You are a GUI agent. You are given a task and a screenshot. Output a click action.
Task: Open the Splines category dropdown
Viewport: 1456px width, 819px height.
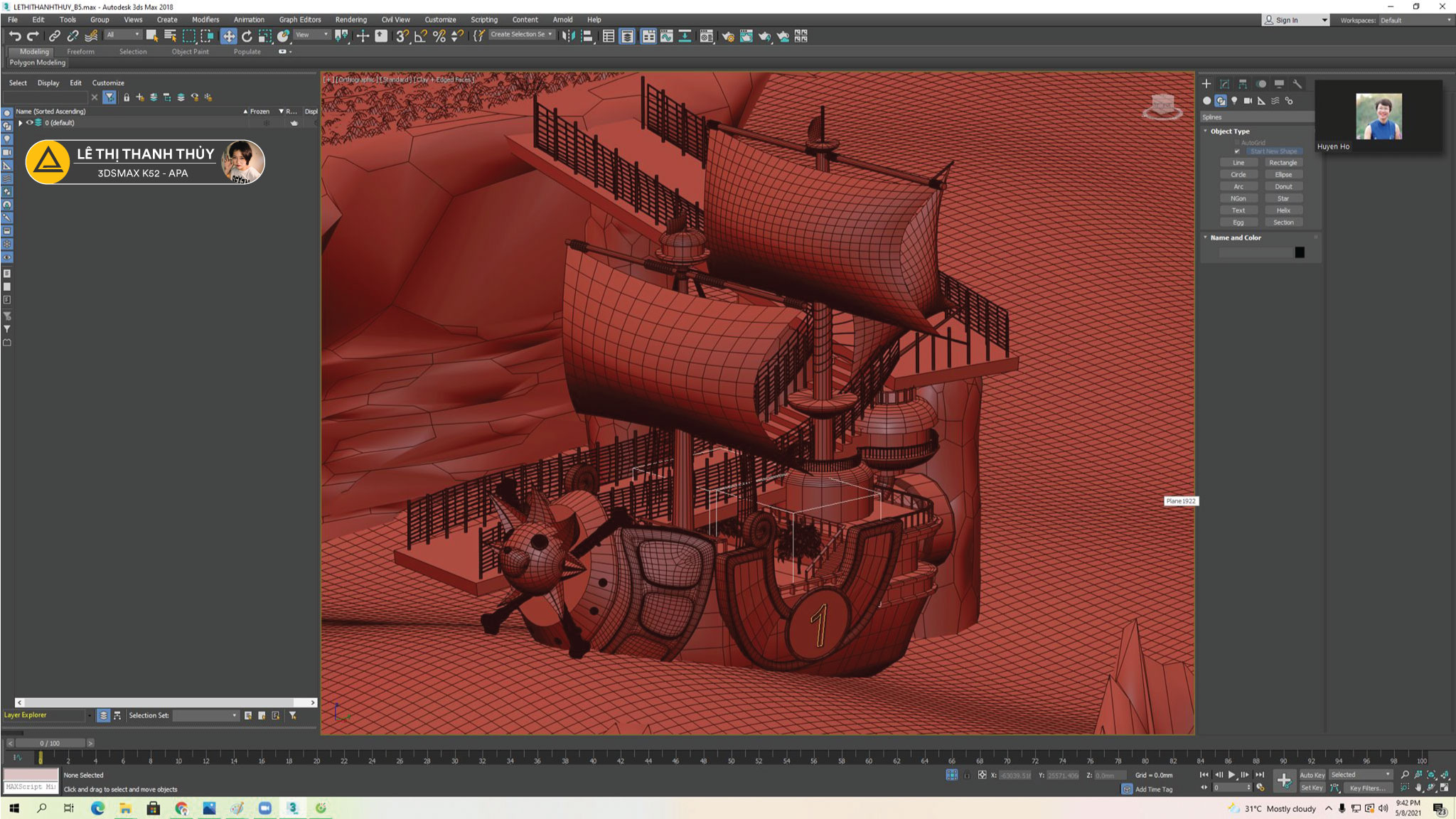click(x=1256, y=117)
